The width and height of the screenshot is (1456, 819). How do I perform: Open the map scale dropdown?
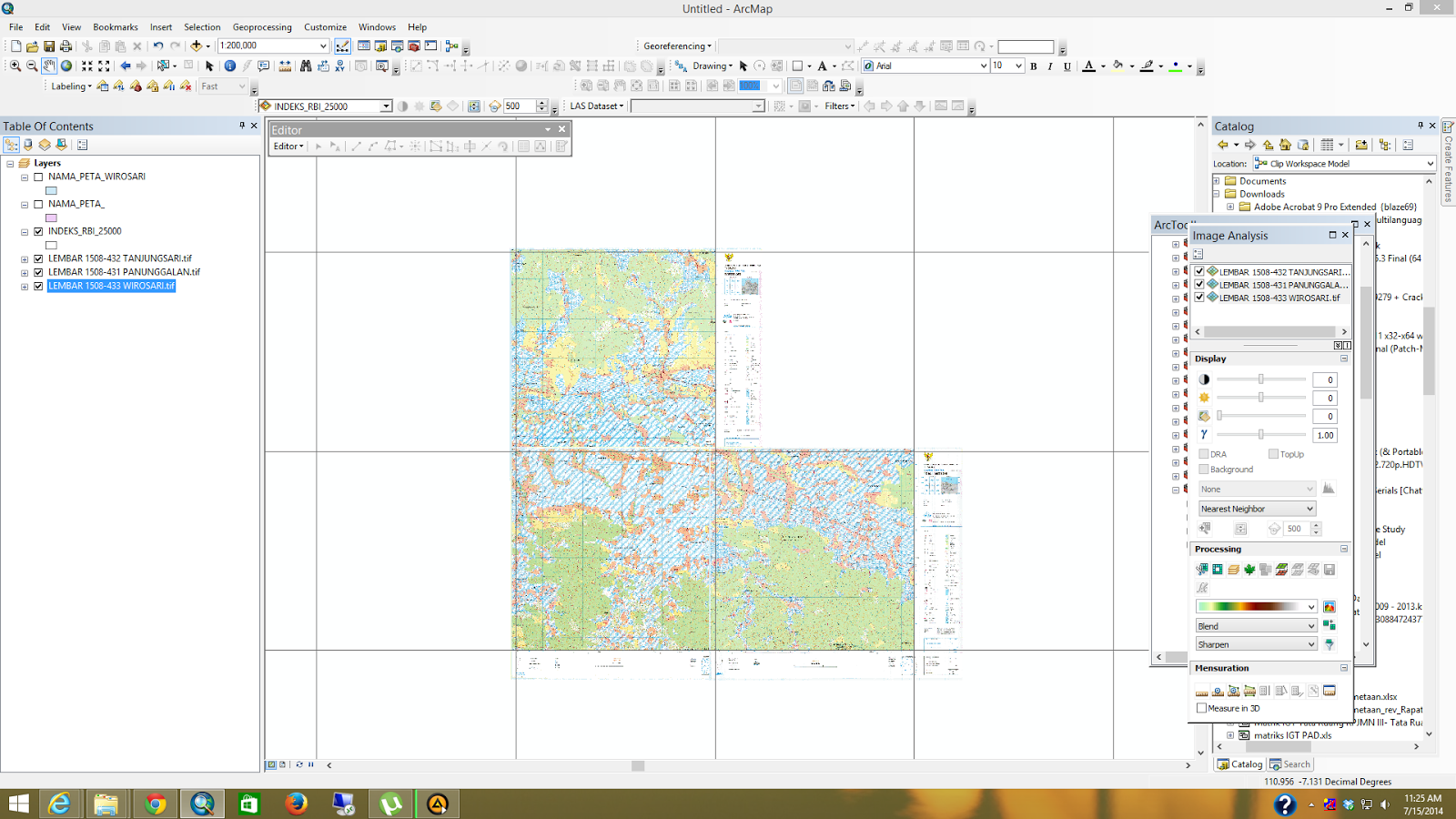click(x=323, y=45)
